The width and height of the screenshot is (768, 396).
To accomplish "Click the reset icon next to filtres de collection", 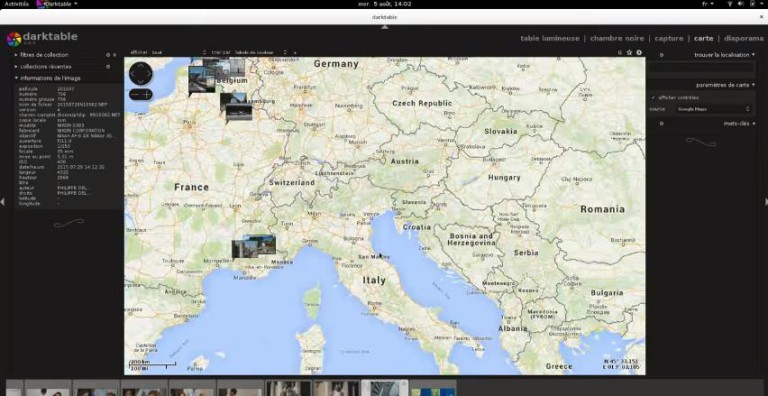I will click(x=108, y=55).
